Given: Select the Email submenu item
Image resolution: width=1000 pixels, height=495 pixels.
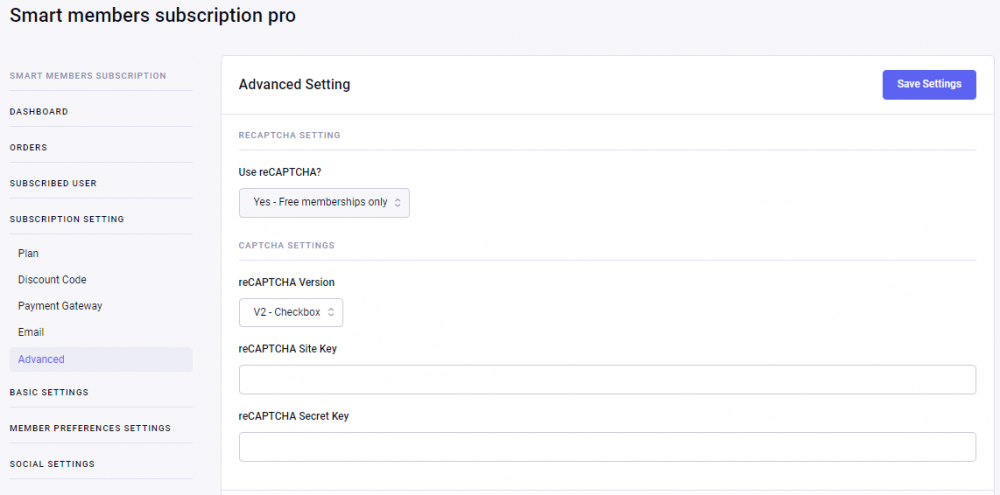Looking at the screenshot, I should coord(31,332).
